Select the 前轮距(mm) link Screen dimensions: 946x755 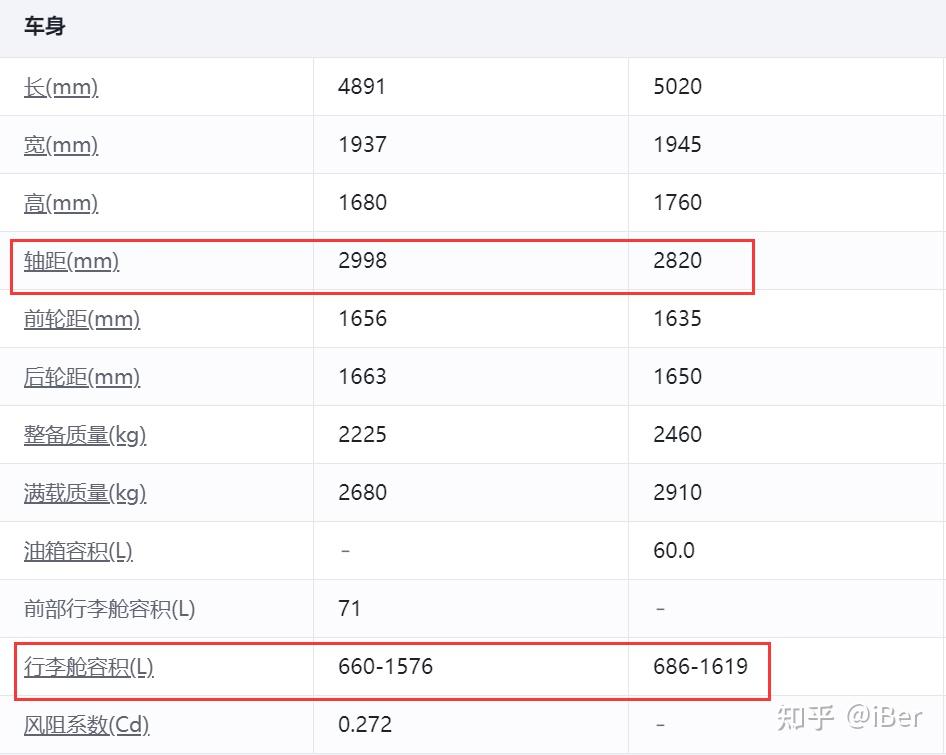coord(82,319)
